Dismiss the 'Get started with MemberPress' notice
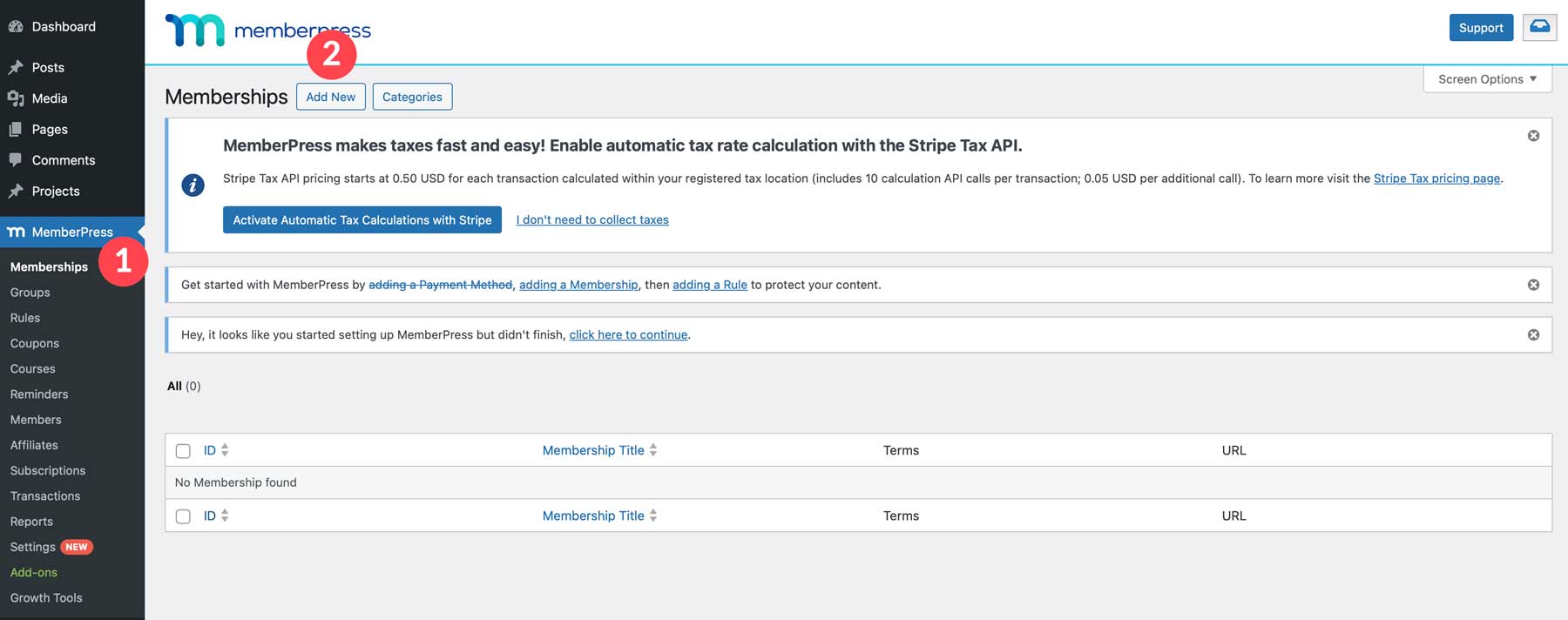Image resolution: width=1568 pixels, height=620 pixels. pyautogui.click(x=1533, y=285)
